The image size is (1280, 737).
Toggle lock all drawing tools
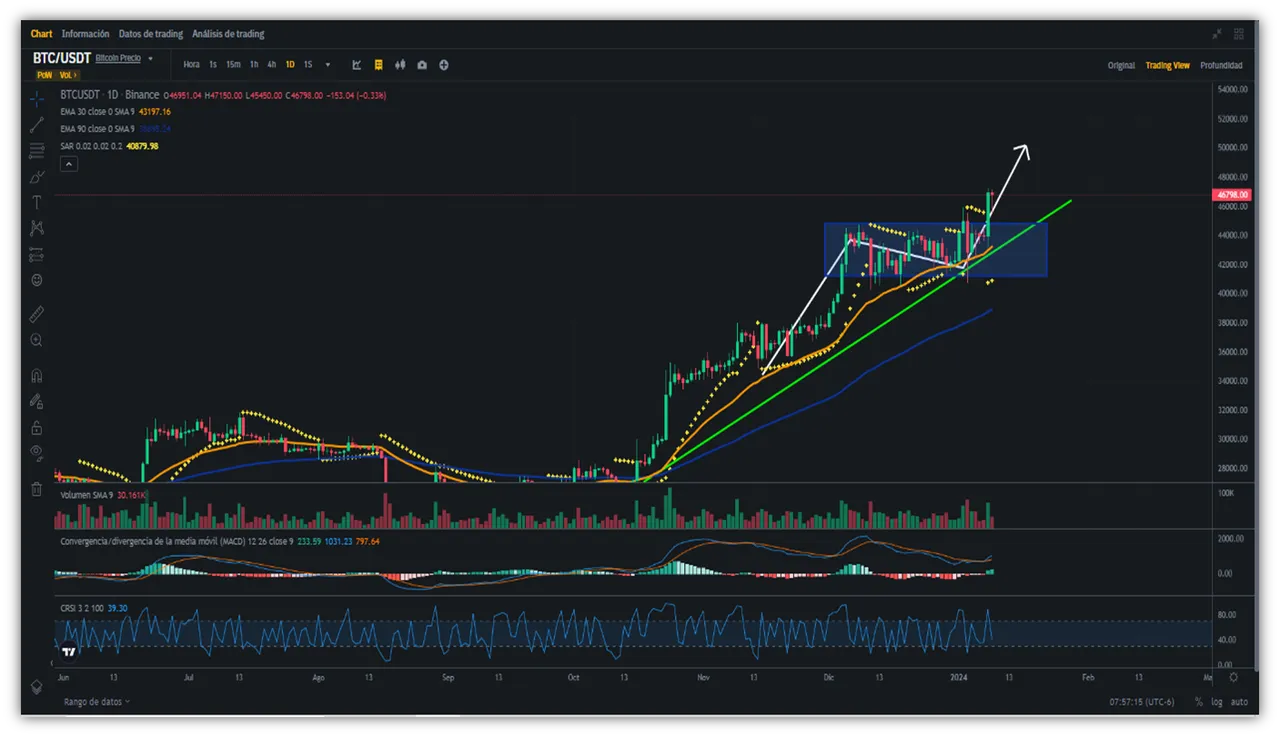37,428
